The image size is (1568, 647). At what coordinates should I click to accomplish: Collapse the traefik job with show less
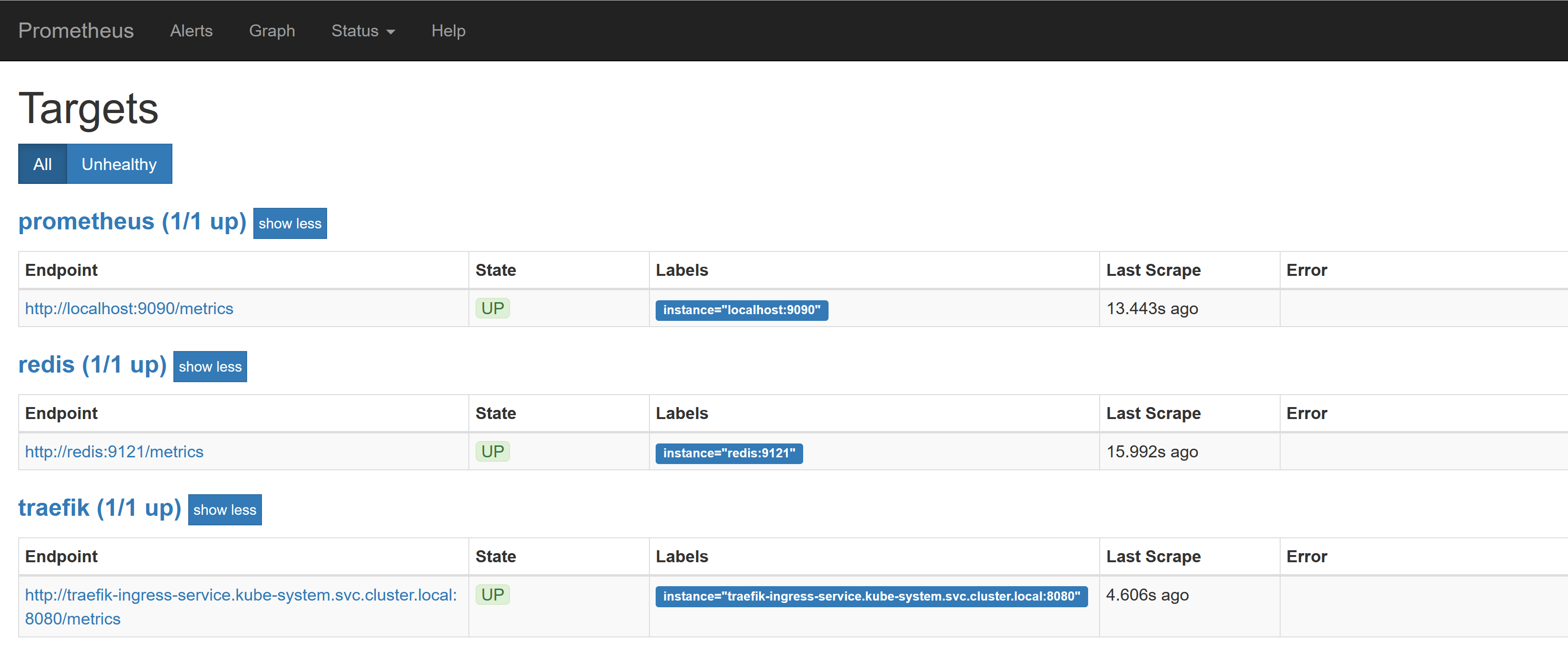[225, 510]
